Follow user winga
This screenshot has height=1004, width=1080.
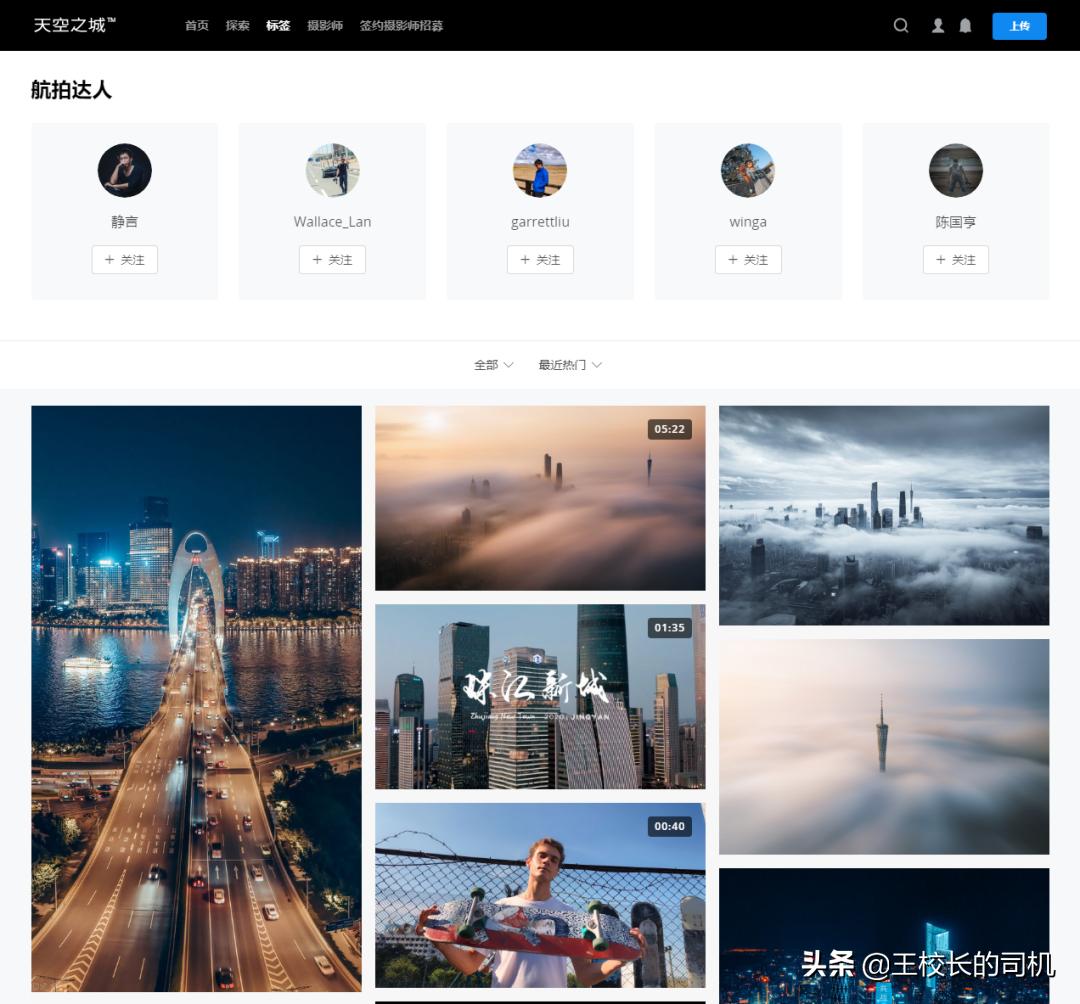(748, 260)
